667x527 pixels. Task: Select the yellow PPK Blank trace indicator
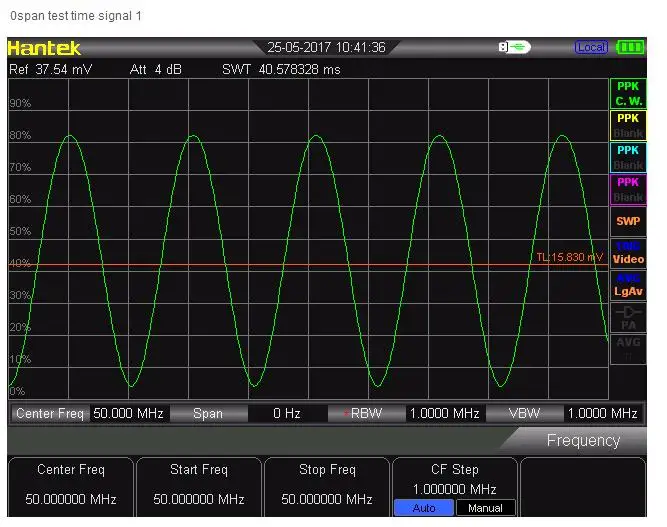pyautogui.click(x=628, y=126)
